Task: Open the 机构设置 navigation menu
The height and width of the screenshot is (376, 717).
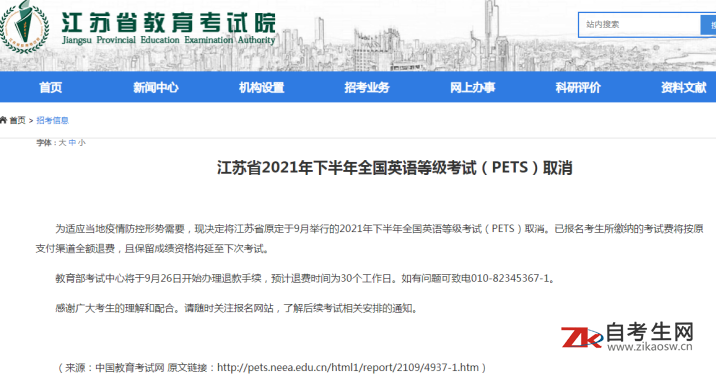Action: point(262,87)
